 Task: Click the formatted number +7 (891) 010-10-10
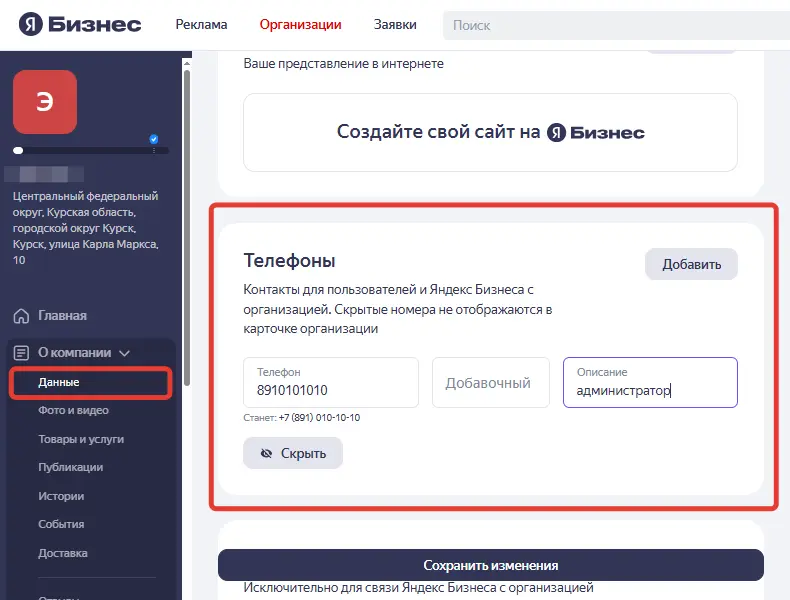(x=319, y=417)
